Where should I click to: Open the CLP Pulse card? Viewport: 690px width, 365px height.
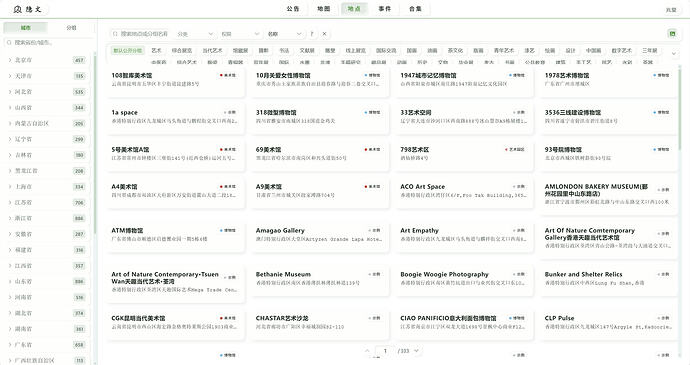click(609, 324)
